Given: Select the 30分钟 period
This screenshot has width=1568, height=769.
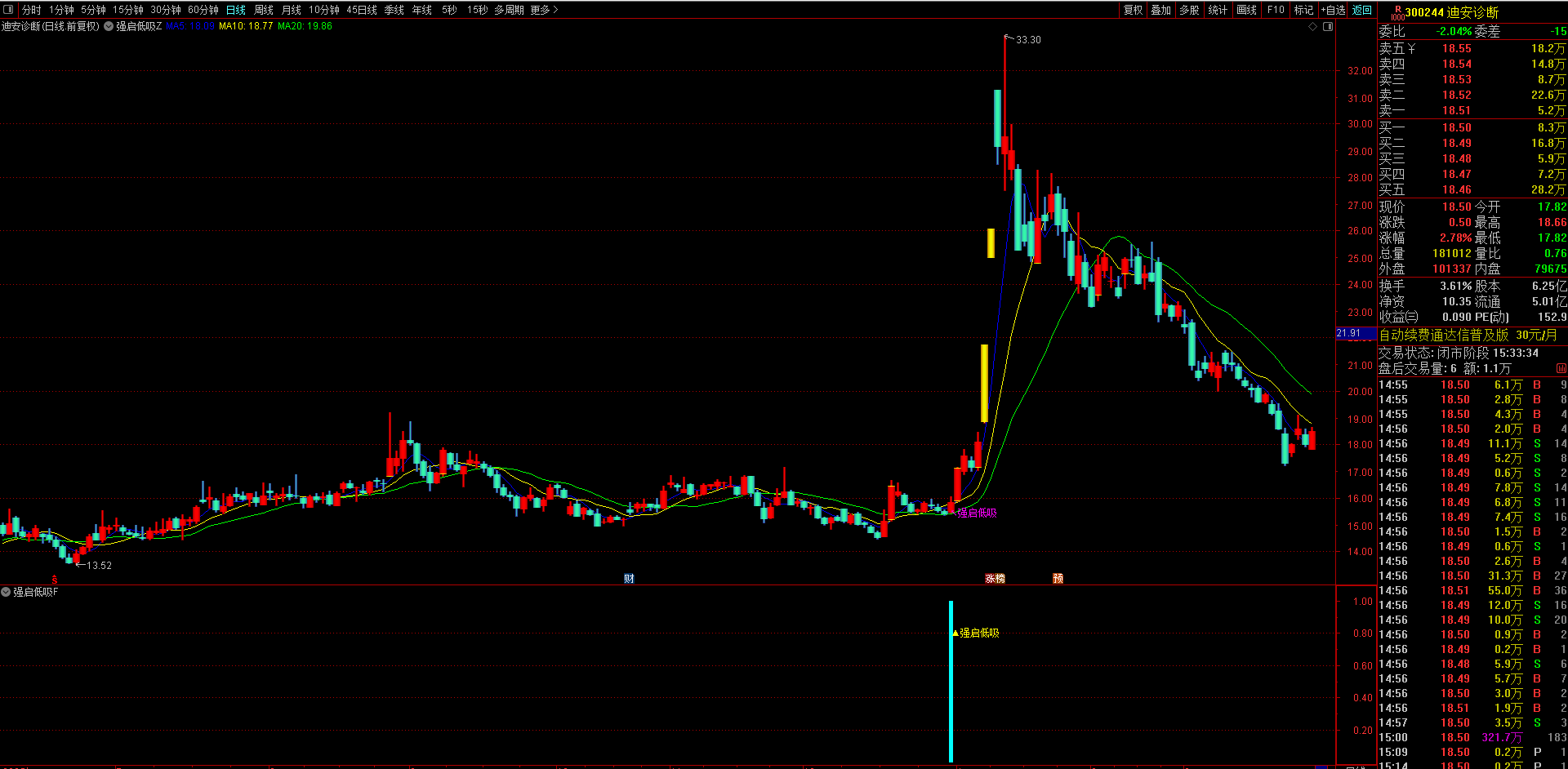Looking at the screenshot, I should pos(166,10).
